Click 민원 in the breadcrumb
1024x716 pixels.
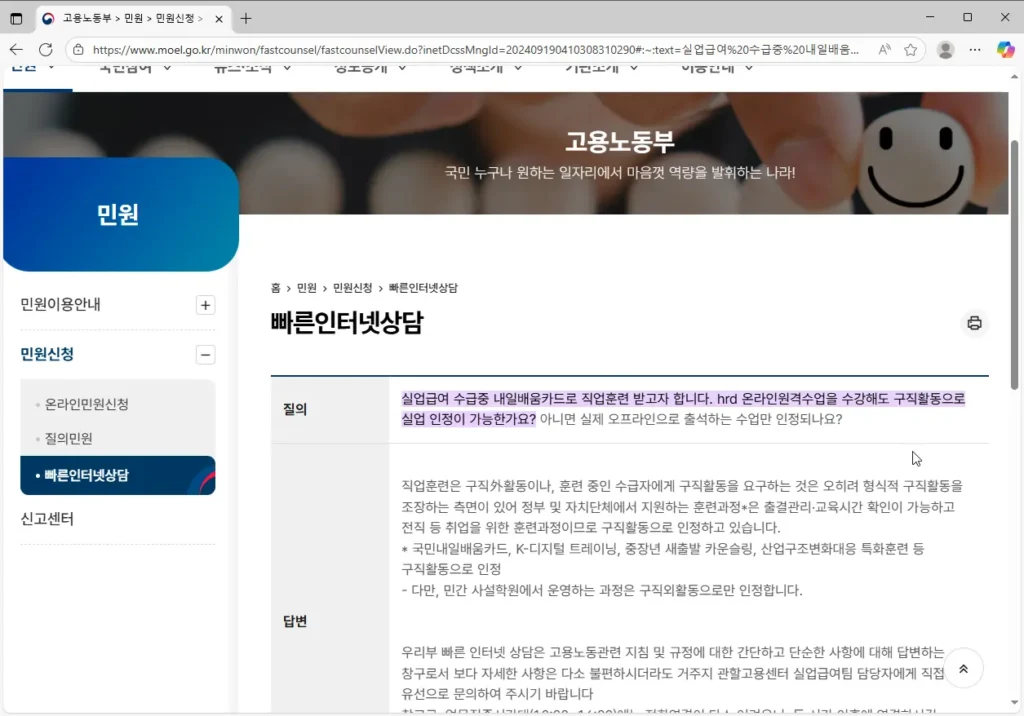pyautogui.click(x=306, y=288)
